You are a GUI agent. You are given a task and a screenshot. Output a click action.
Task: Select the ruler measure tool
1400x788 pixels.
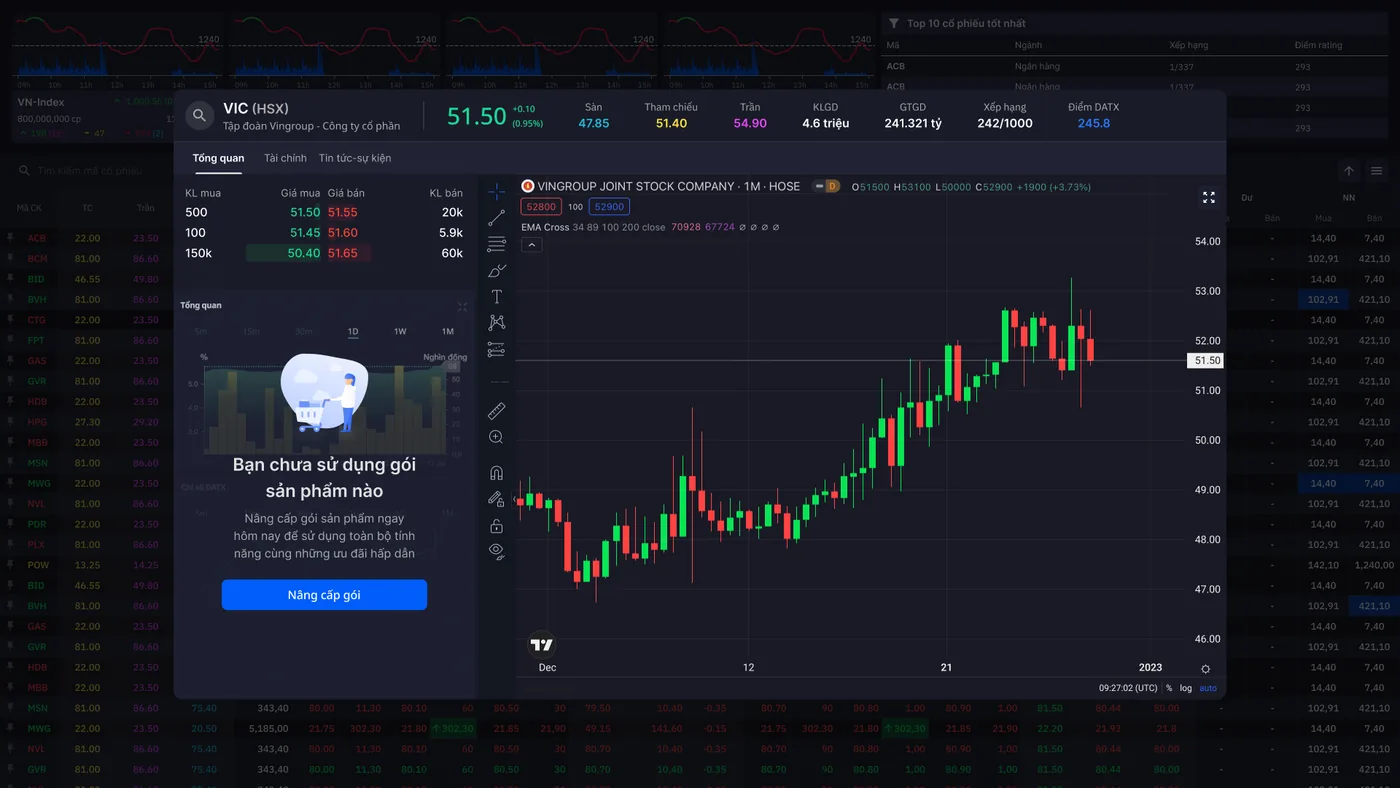click(496, 411)
